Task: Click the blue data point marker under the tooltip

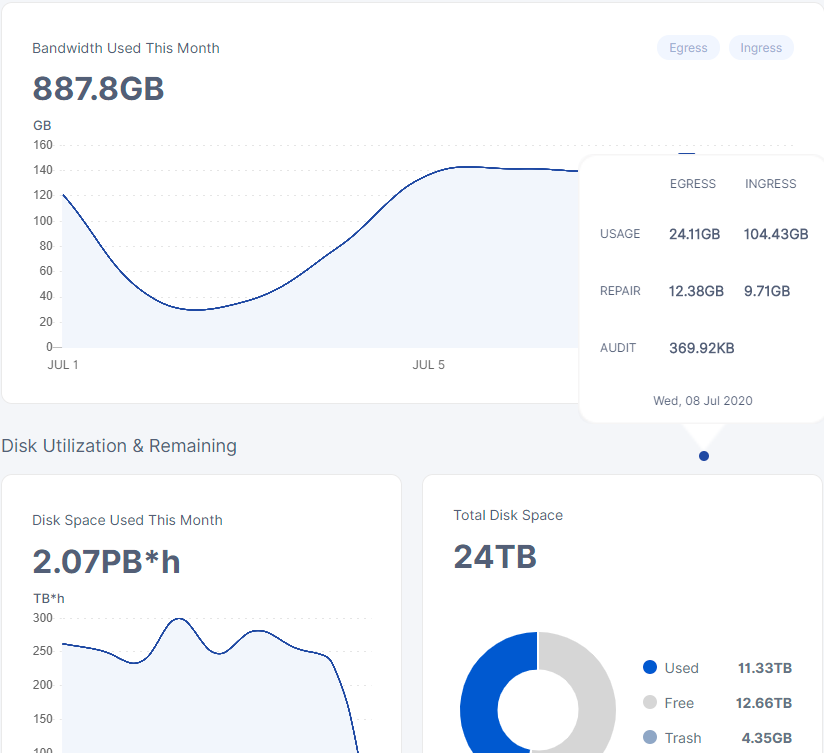Action: [704, 456]
